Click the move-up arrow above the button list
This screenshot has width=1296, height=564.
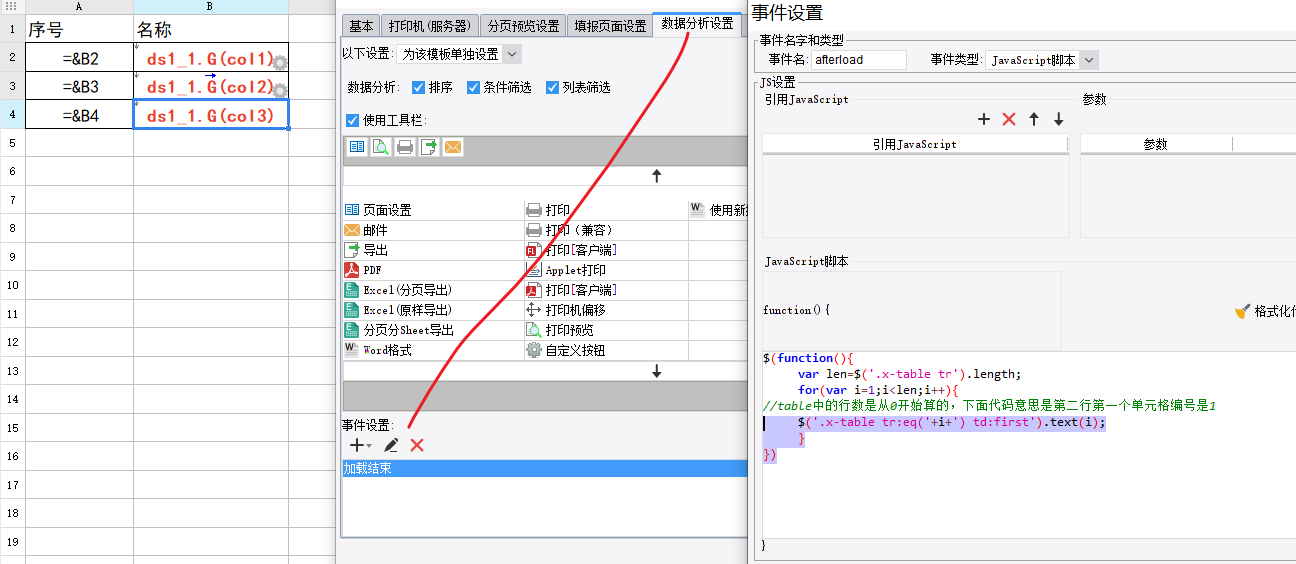tap(657, 176)
